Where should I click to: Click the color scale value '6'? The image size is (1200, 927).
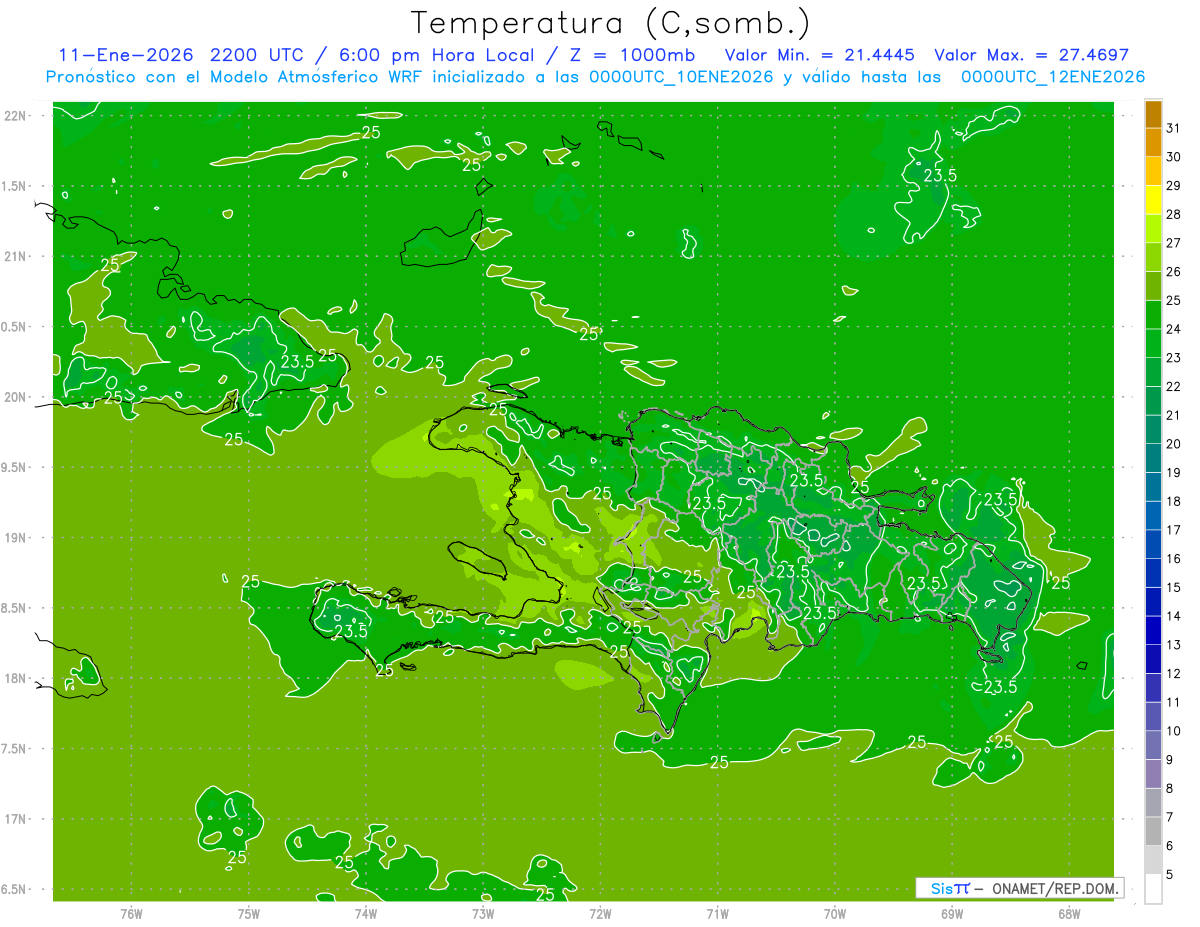tap(1170, 846)
